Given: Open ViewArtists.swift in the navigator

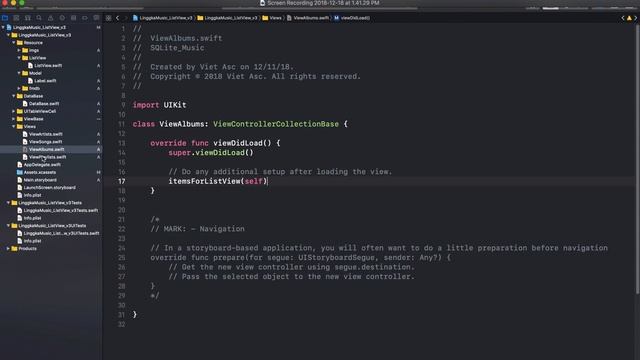Looking at the screenshot, I should pyautogui.click(x=46, y=134).
